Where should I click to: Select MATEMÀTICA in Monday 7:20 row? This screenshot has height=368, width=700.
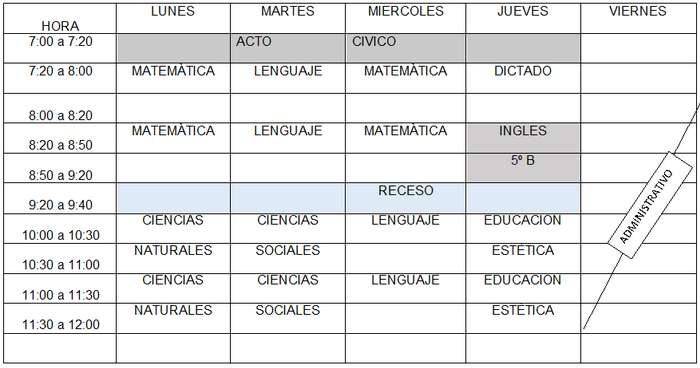coord(173,71)
